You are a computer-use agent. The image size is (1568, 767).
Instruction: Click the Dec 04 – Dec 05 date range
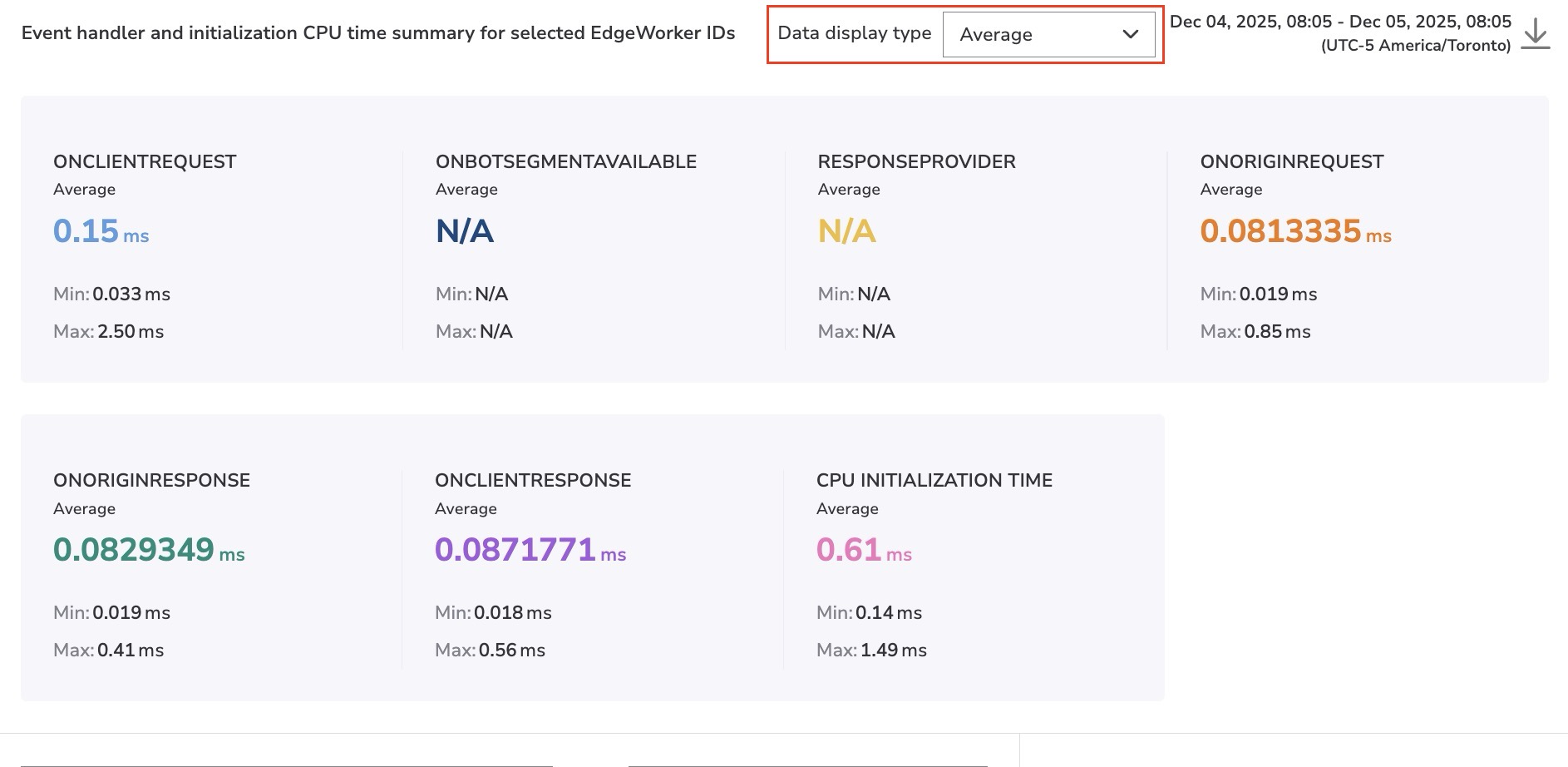(x=1339, y=22)
